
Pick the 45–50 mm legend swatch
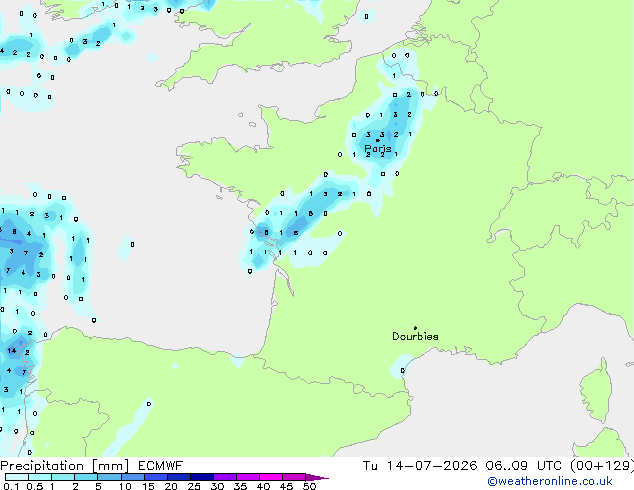click(x=294, y=477)
